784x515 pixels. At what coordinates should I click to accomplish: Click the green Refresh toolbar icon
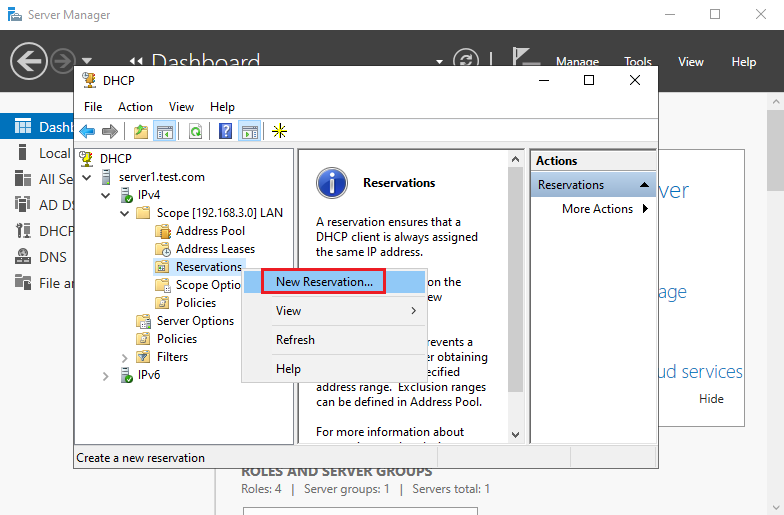tap(196, 131)
